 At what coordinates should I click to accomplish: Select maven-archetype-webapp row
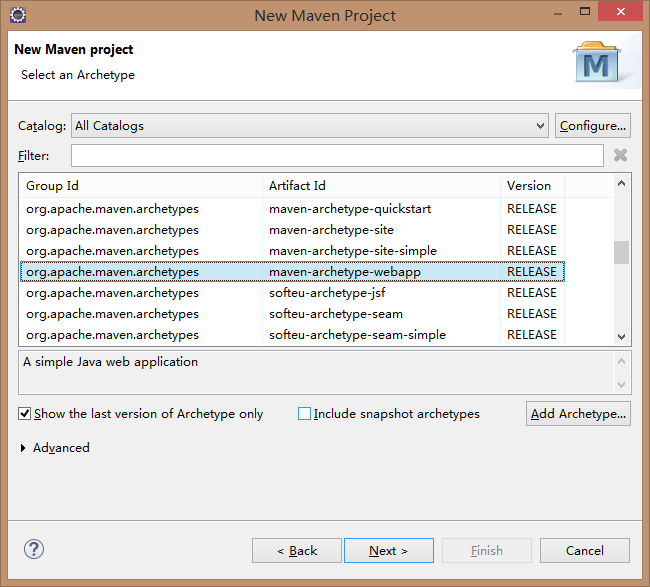coord(292,272)
